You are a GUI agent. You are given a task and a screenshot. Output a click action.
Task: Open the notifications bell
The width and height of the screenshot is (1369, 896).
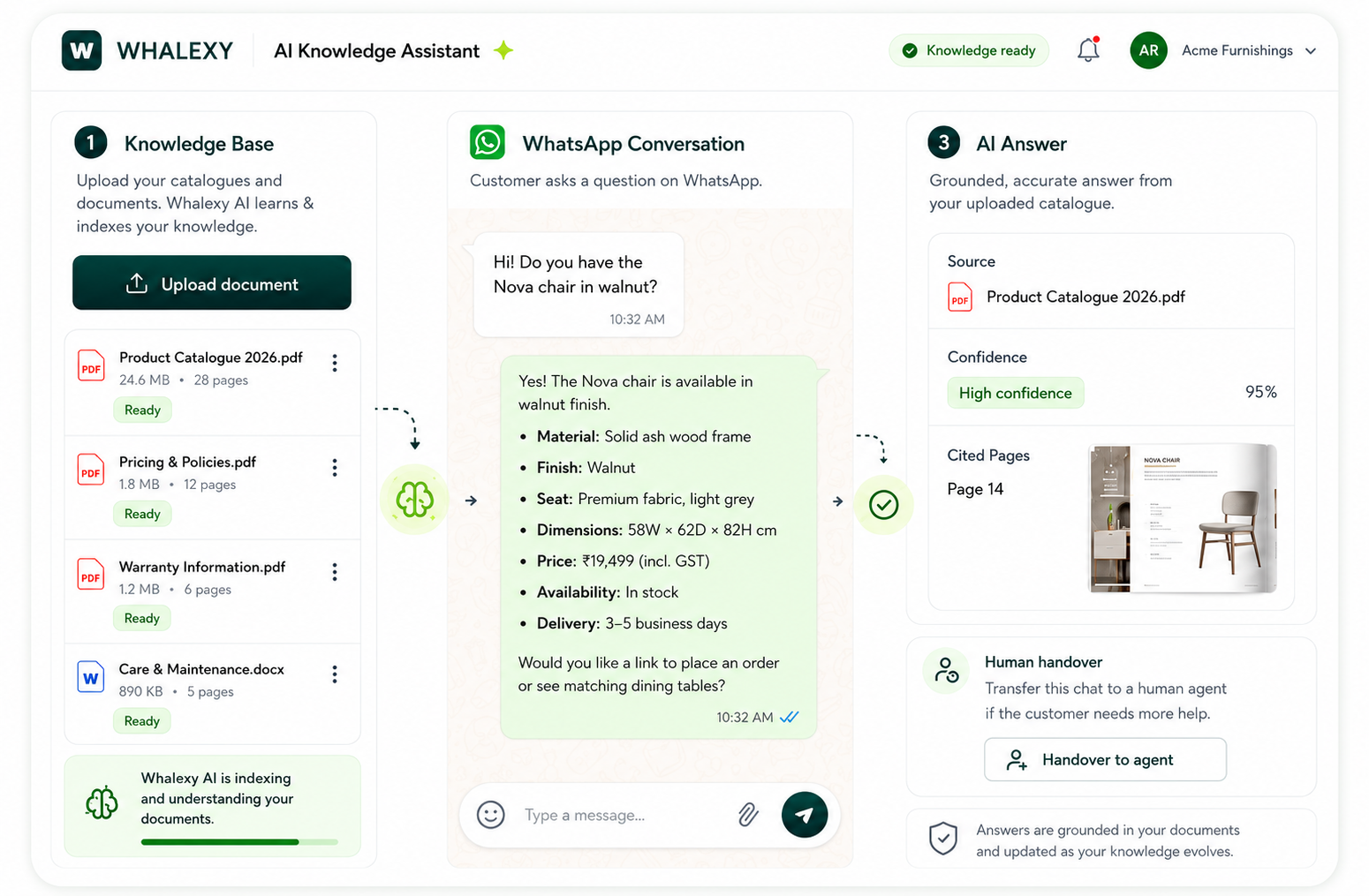tap(1088, 50)
